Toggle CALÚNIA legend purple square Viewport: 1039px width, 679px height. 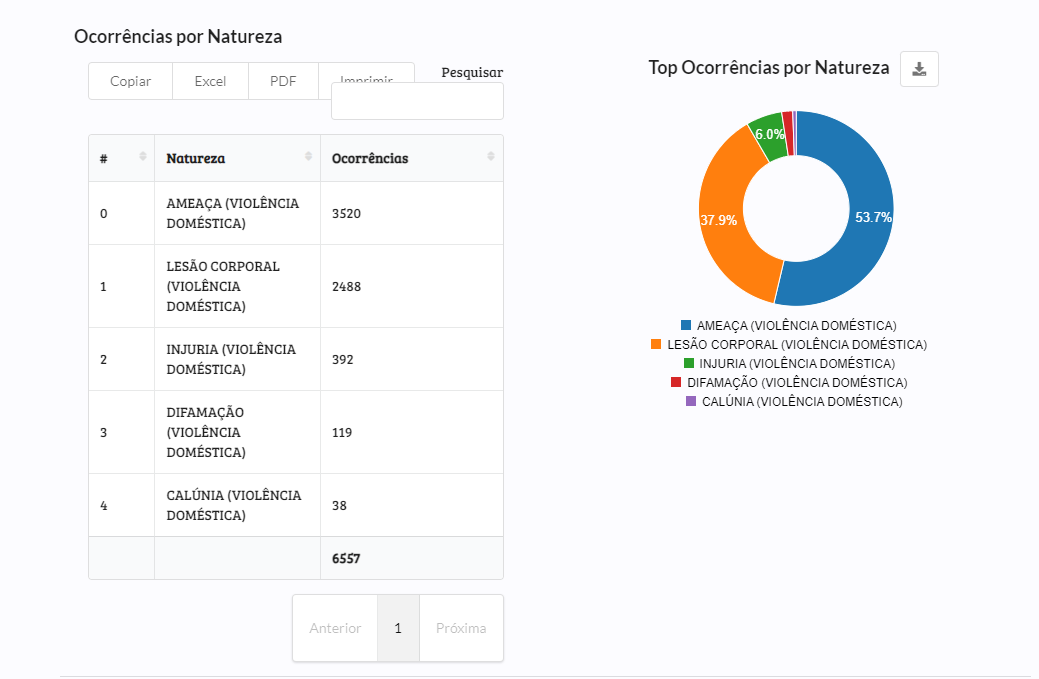691,401
